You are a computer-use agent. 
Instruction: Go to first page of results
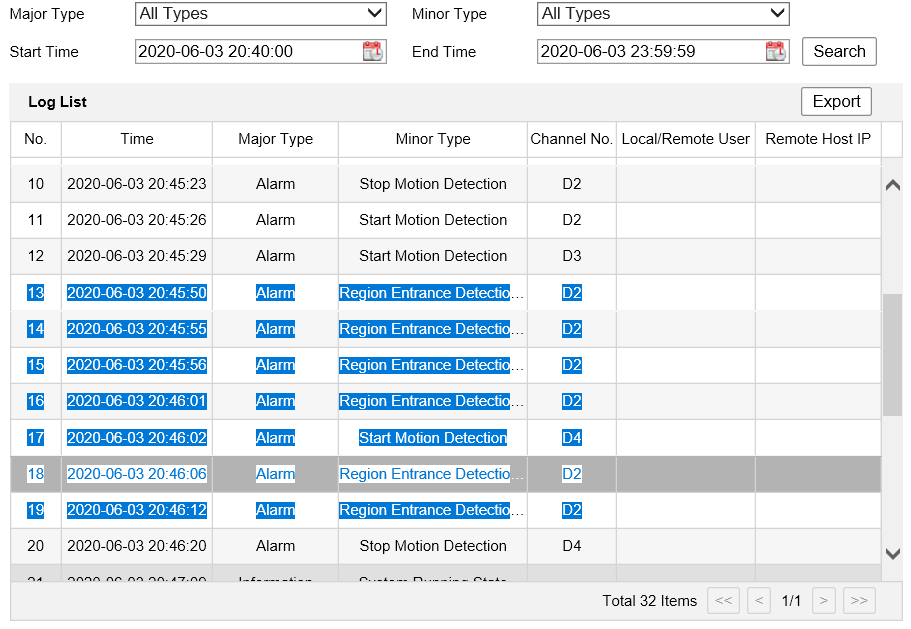pyautogui.click(x=723, y=601)
